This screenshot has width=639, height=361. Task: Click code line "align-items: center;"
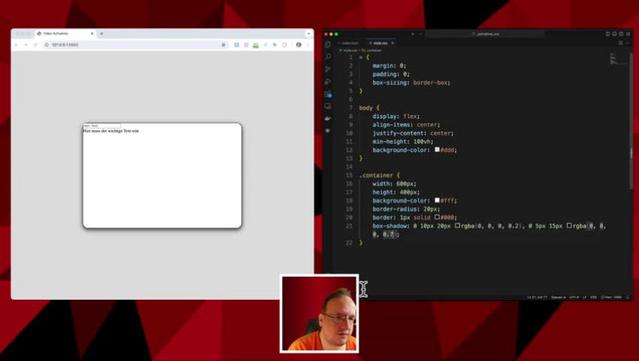coord(406,125)
